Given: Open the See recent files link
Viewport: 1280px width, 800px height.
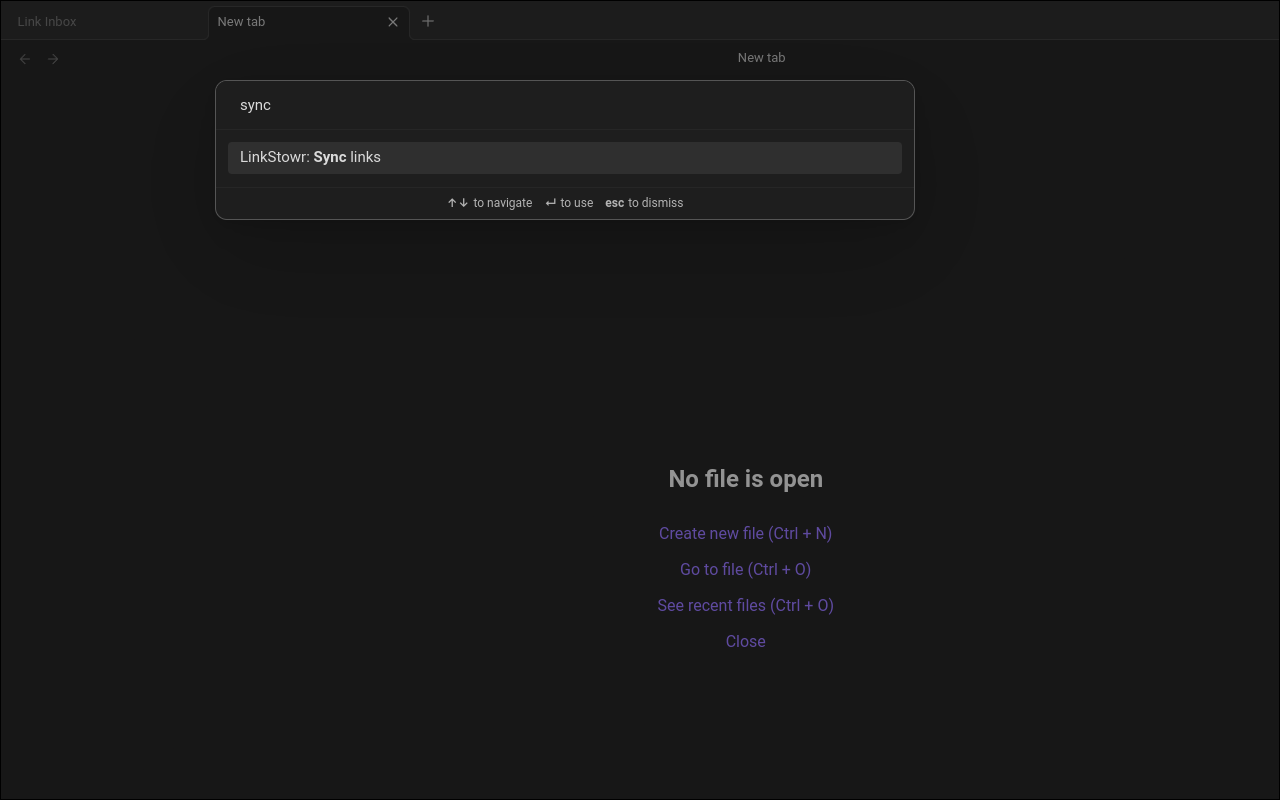Looking at the screenshot, I should tap(745, 606).
